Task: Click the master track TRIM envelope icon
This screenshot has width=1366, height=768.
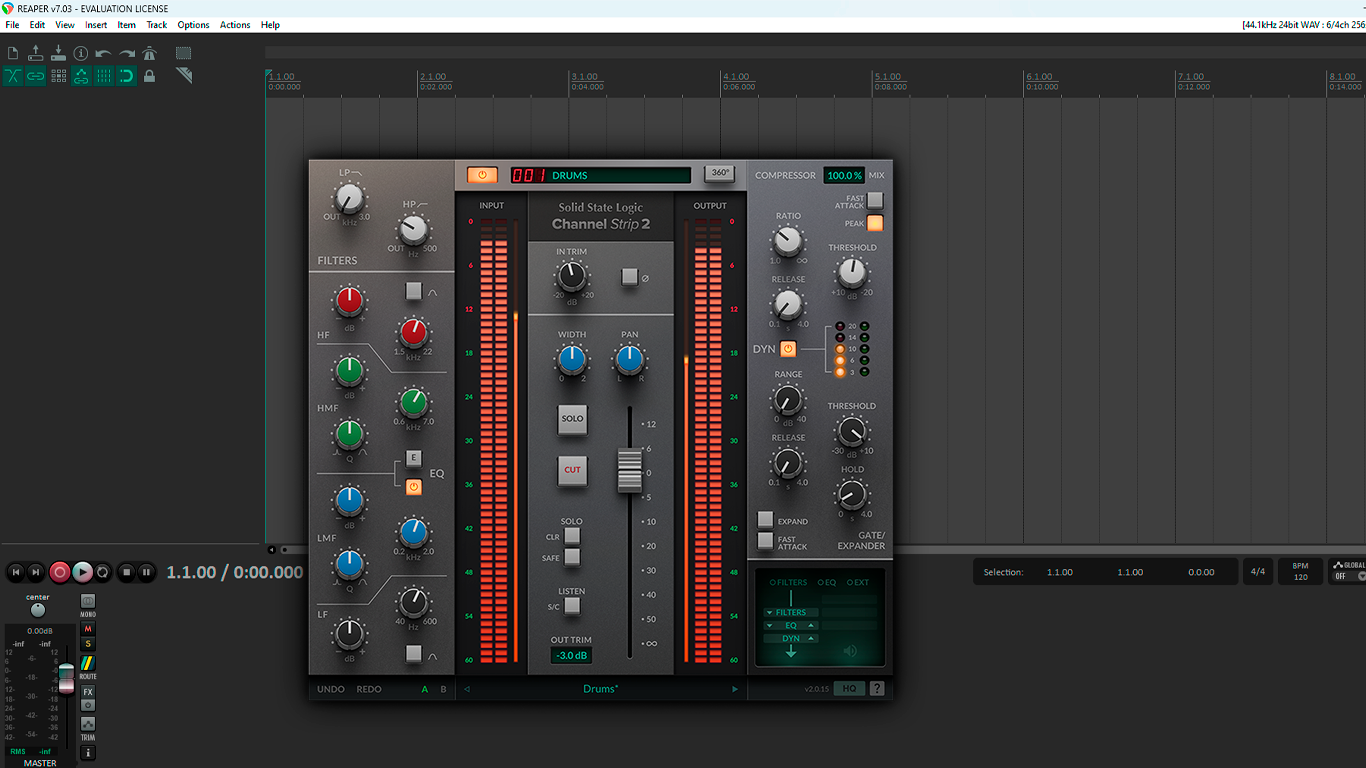Action: pyautogui.click(x=88, y=724)
